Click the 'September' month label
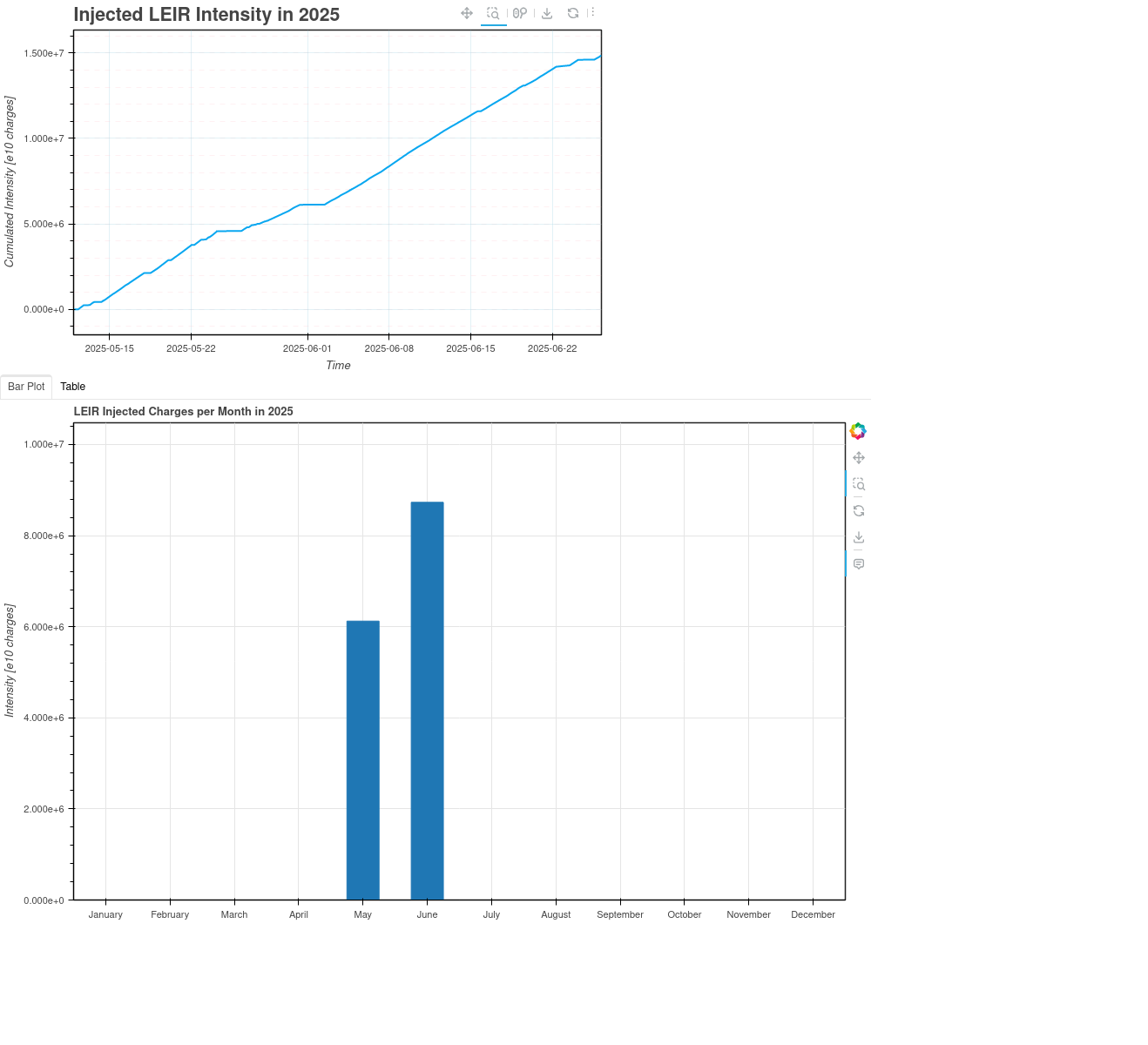The height and width of the screenshot is (1045, 1148). pyautogui.click(x=620, y=914)
